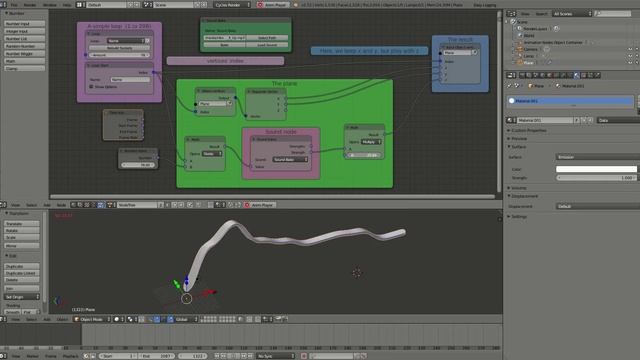The width and height of the screenshot is (640, 360).
Task: Select Material.001 slot in material list
Action: 570,101
